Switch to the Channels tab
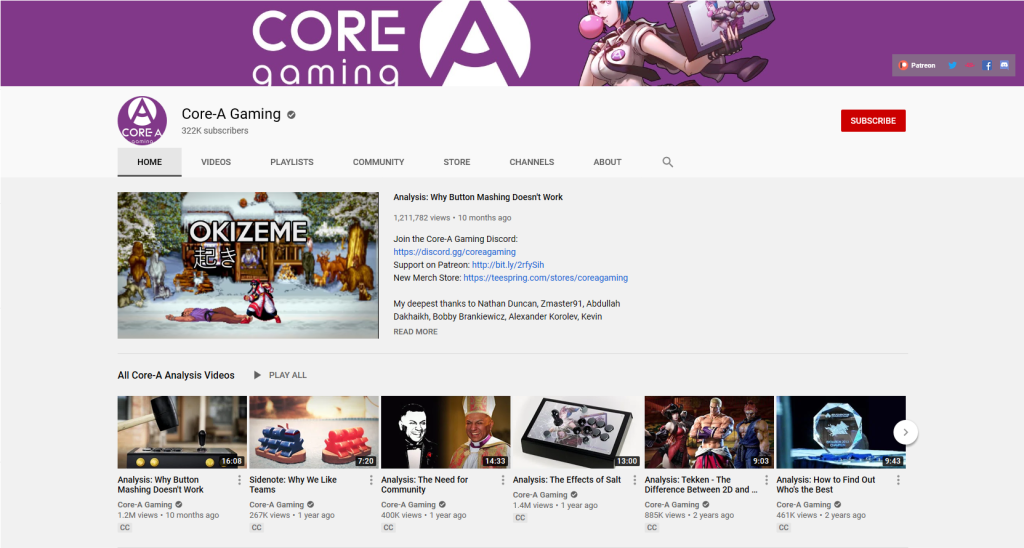The height and width of the screenshot is (548, 1024). pos(532,162)
